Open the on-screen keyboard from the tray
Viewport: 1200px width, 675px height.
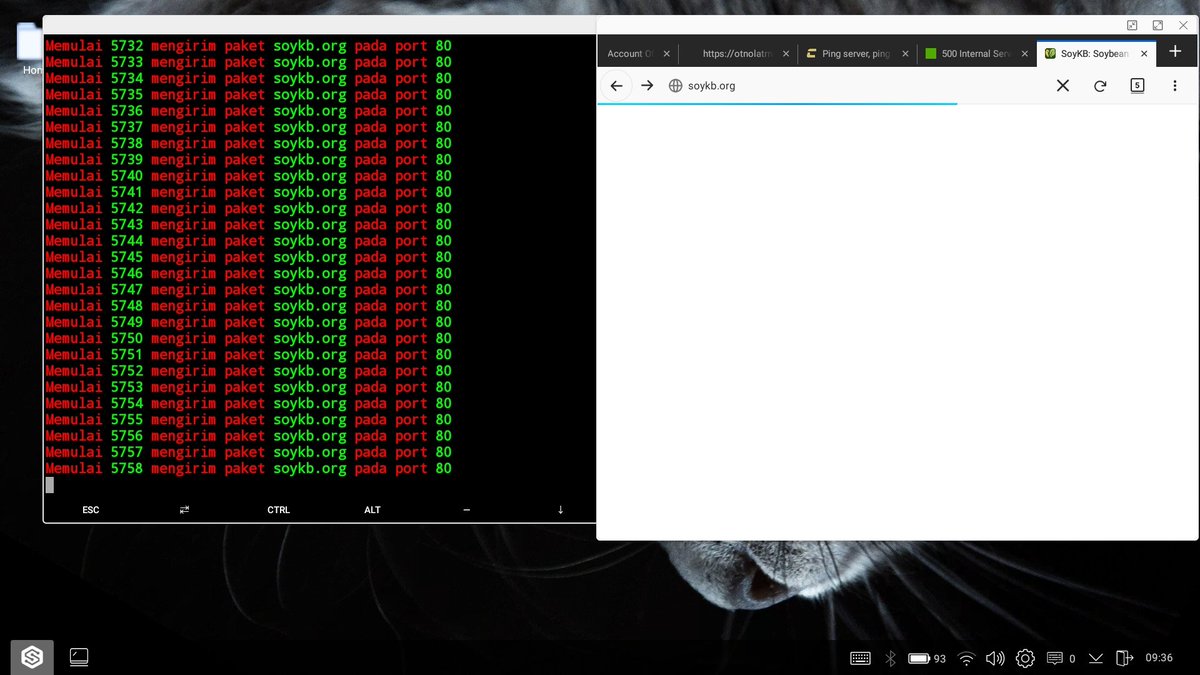point(860,658)
